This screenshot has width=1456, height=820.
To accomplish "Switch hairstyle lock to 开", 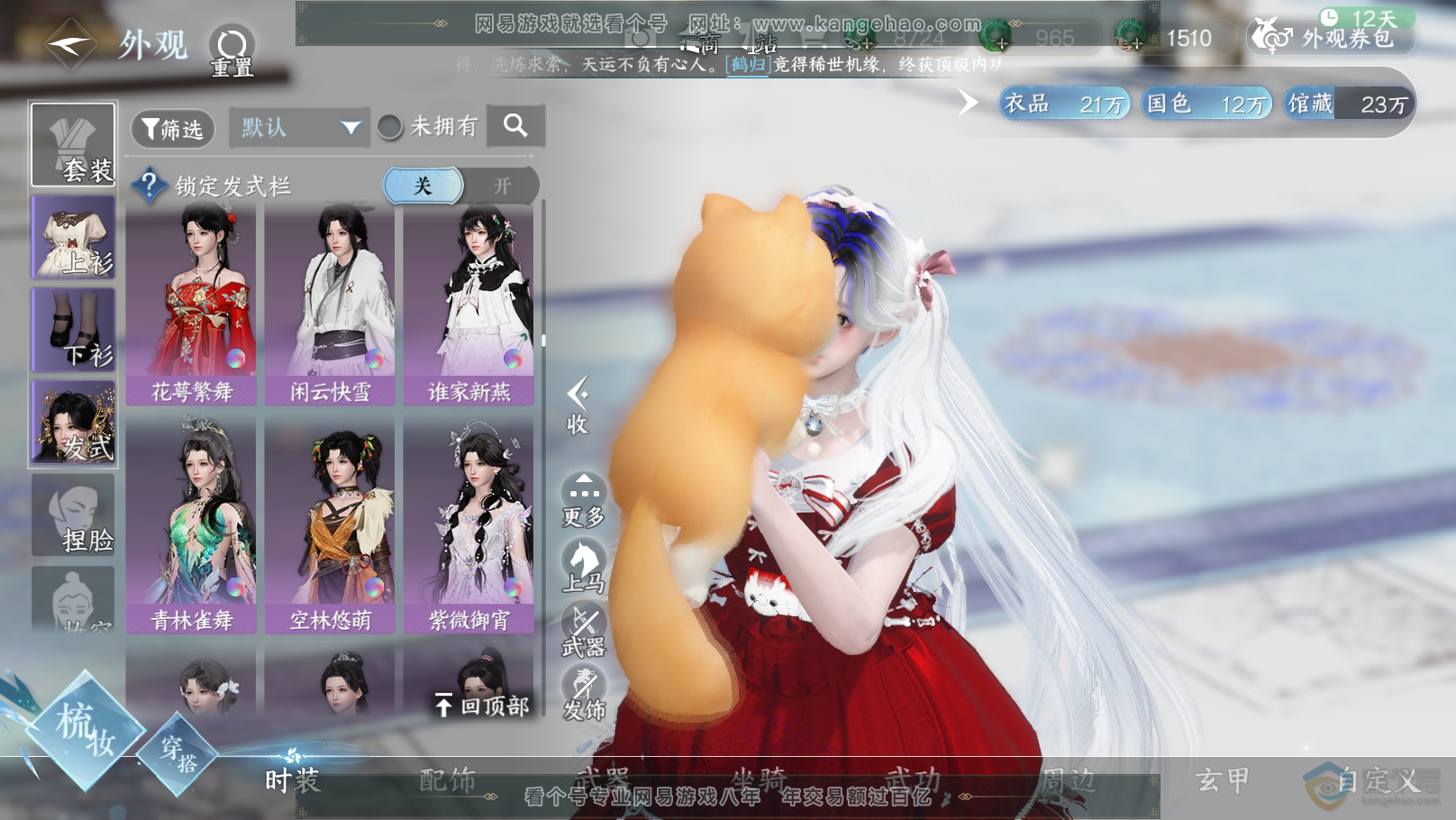I will pyautogui.click(x=502, y=186).
